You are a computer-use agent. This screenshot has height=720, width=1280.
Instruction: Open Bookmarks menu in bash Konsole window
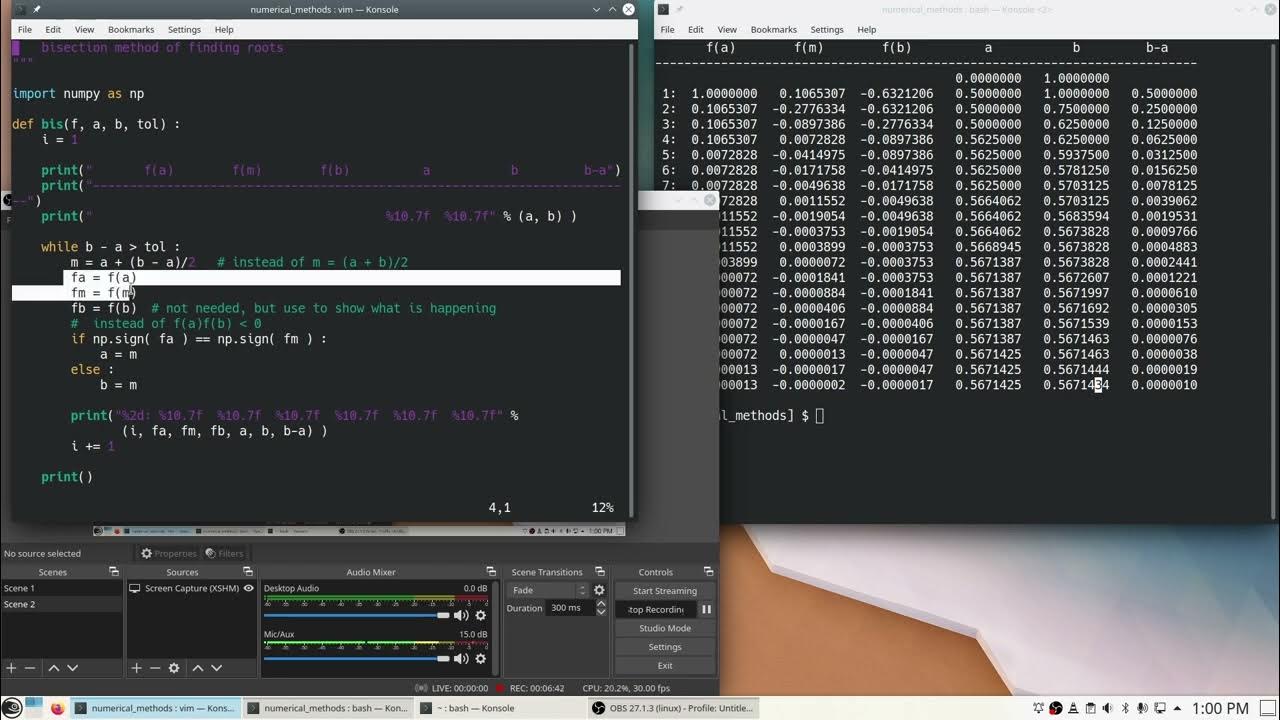[x=774, y=30]
